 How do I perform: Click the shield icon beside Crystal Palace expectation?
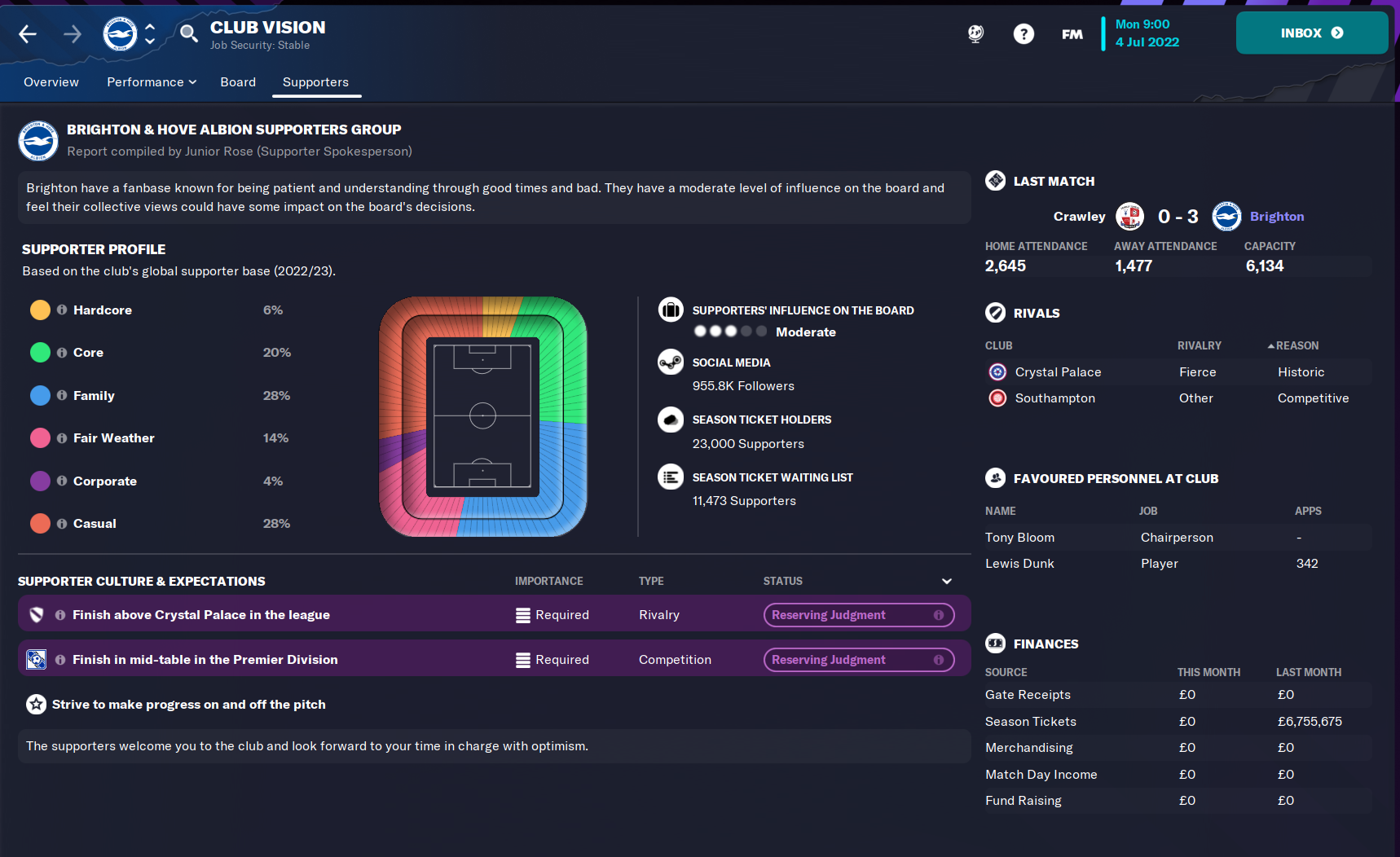(36, 615)
